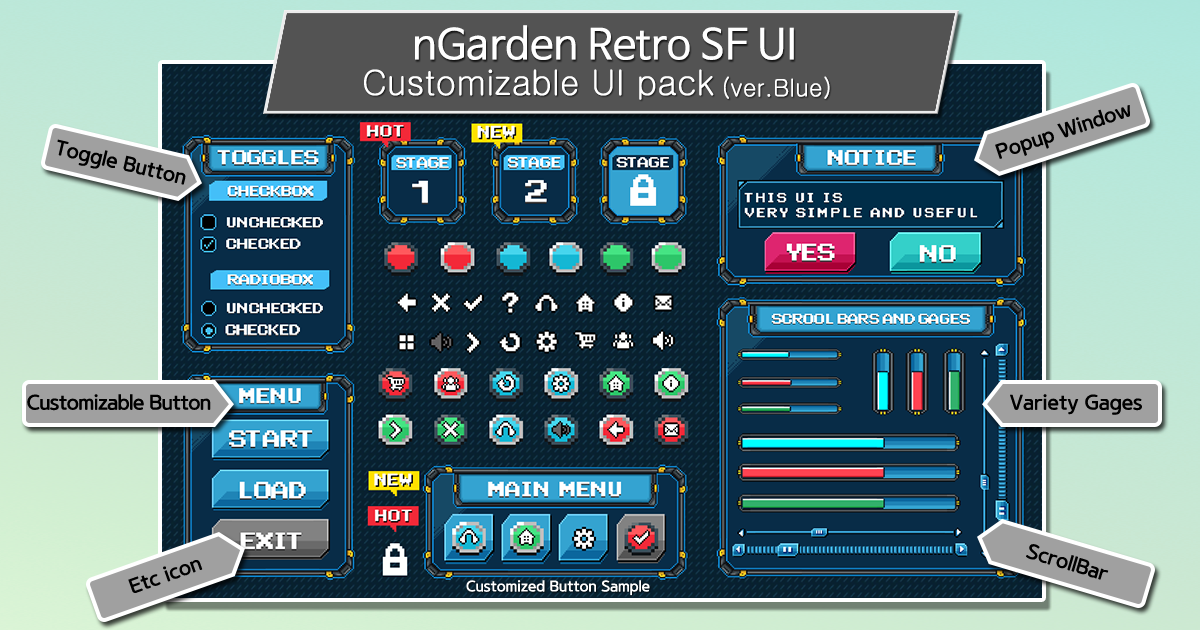Click the white back arrow icon

407,302
